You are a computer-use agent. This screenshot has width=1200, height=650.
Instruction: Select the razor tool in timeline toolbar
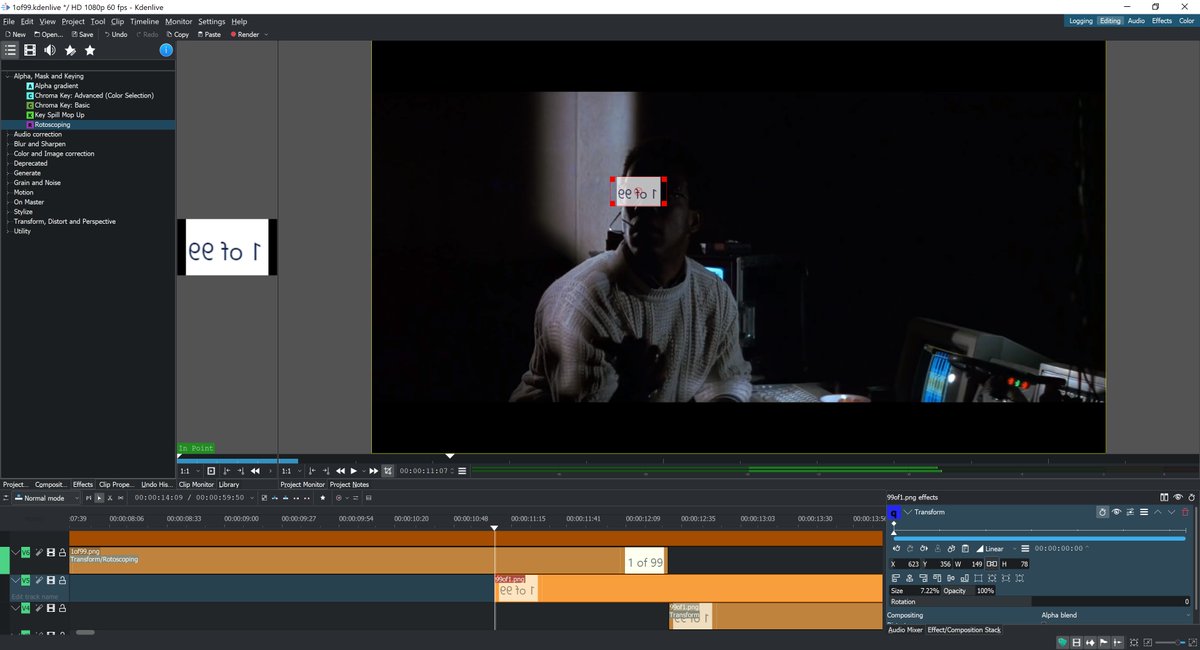[109, 498]
